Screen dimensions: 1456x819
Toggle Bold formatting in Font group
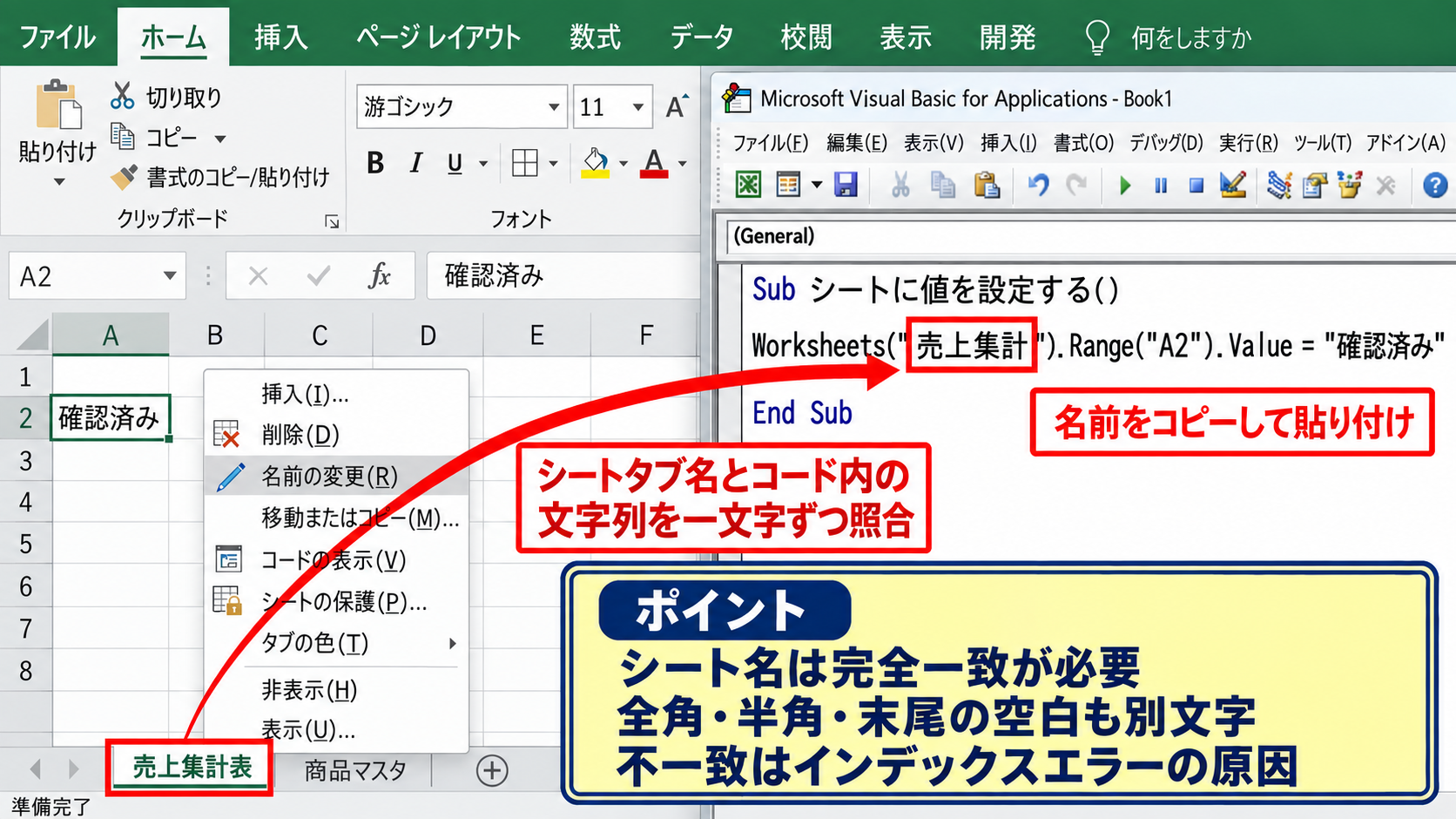point(375,163)
